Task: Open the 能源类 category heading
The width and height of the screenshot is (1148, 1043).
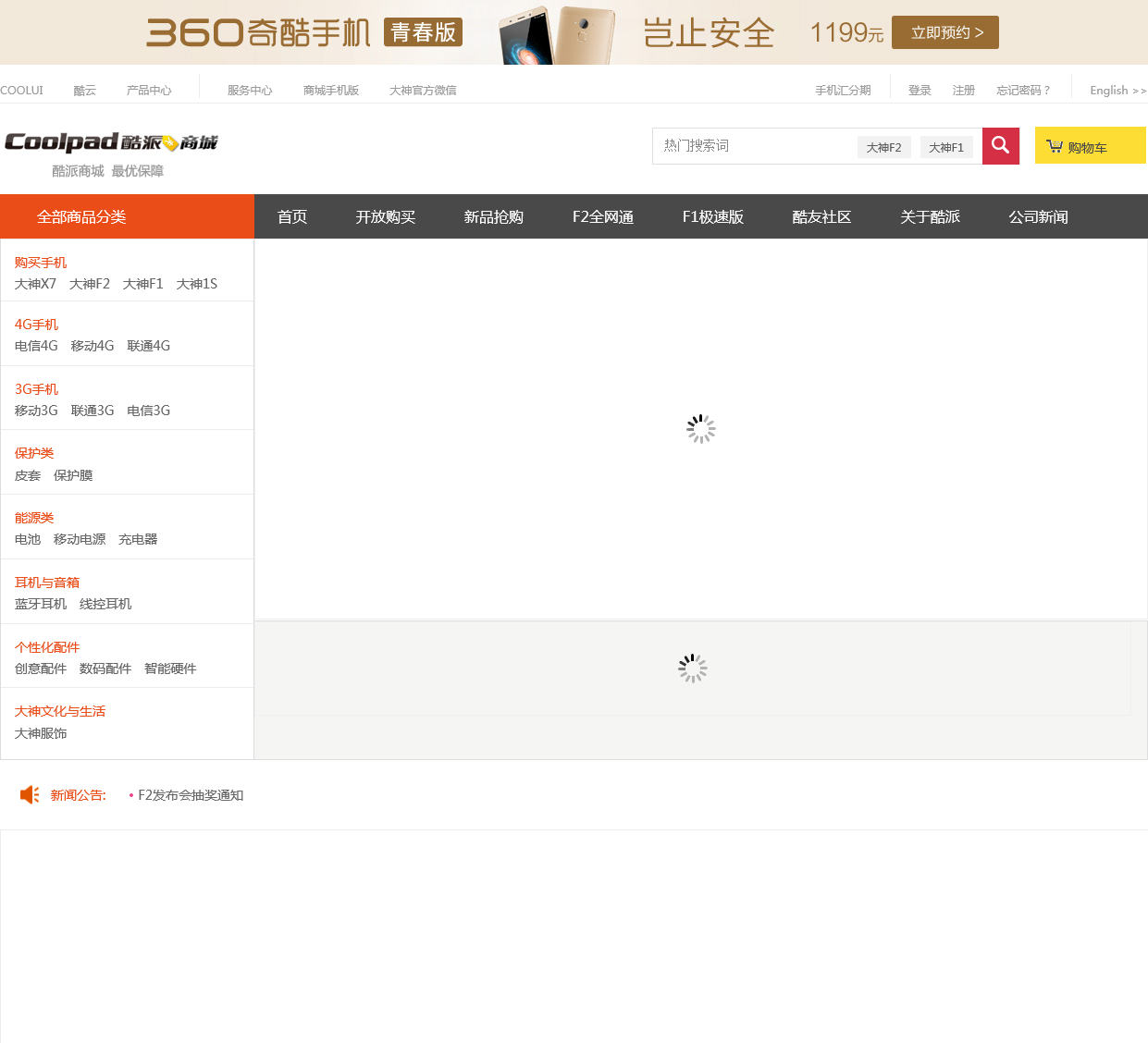Action: click(34, 518)
